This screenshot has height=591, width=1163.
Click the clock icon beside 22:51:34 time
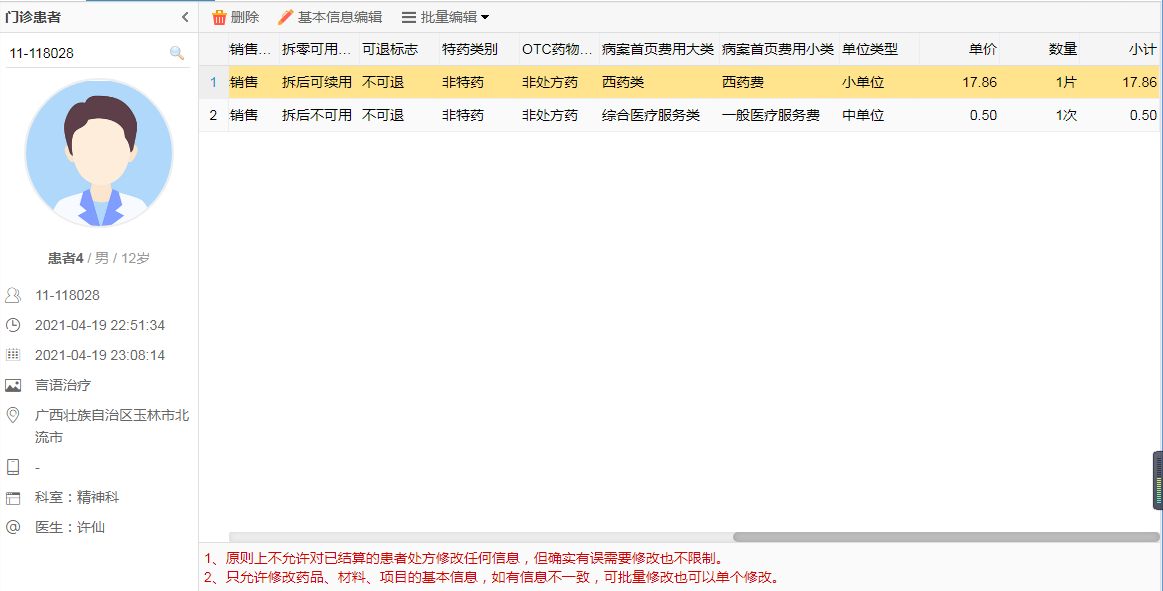(x=13, y=325)
